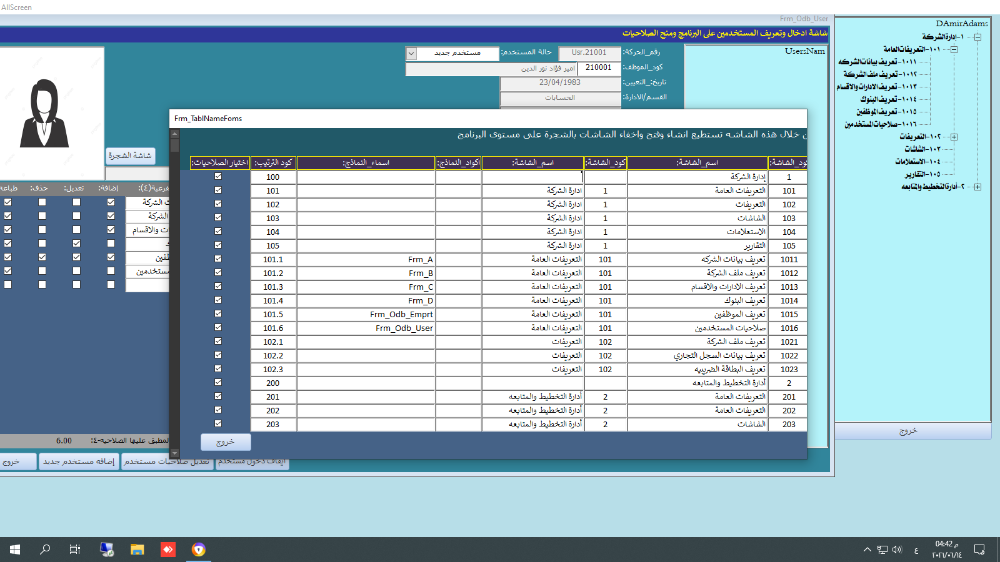The width and height of the screenshot is (1000, 562).
Task: Toggle permission checkbox for sort code 101.6
Action: coord(218,327)
